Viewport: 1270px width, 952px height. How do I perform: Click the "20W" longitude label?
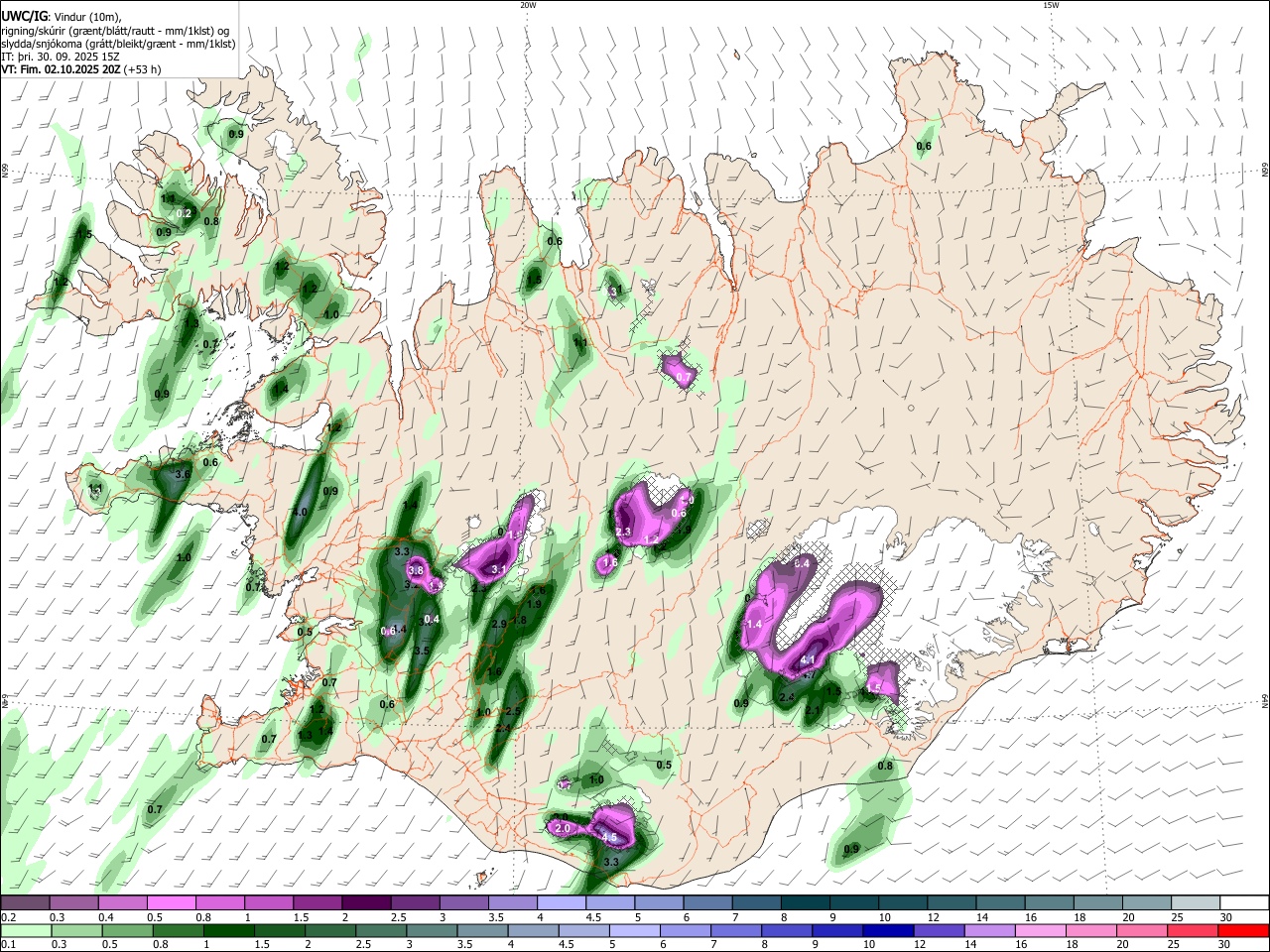(x=528, y=5)
